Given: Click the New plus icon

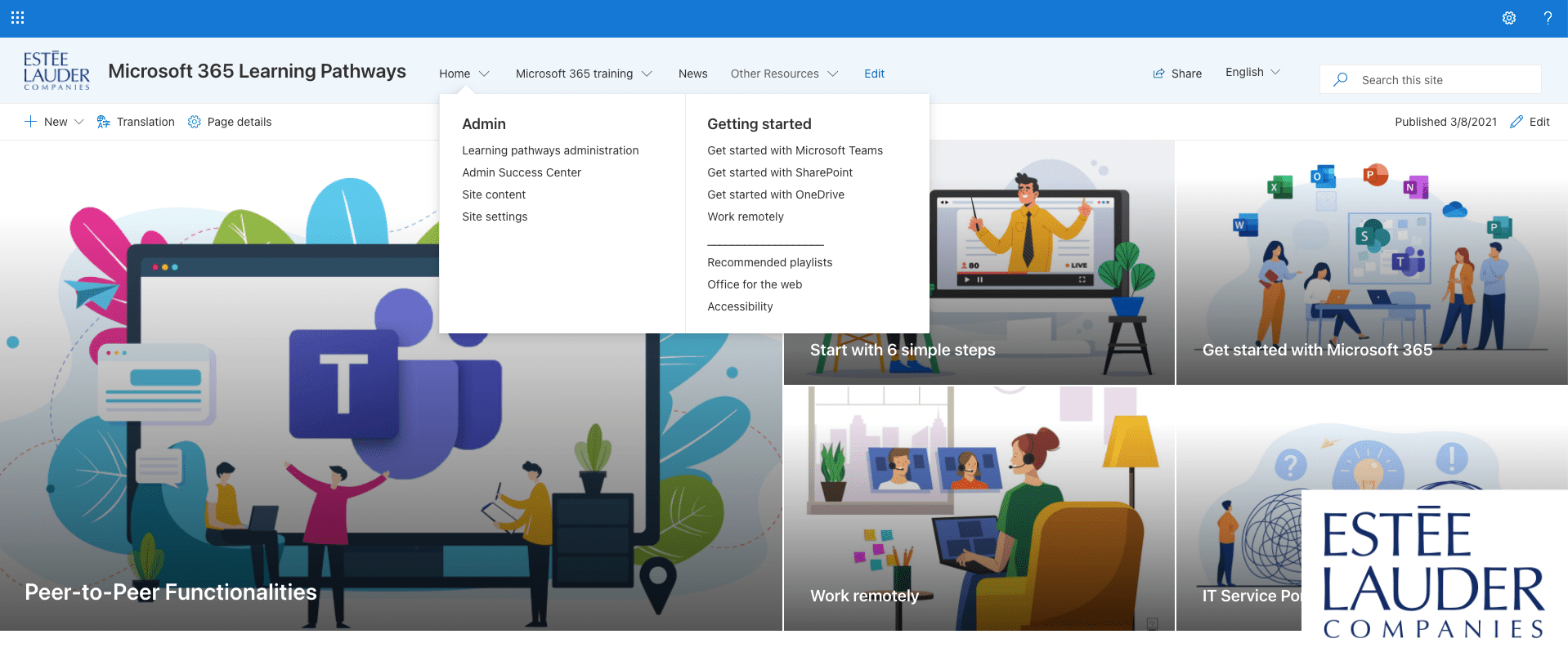Looking at the screenshot, I should pos(30,122).
